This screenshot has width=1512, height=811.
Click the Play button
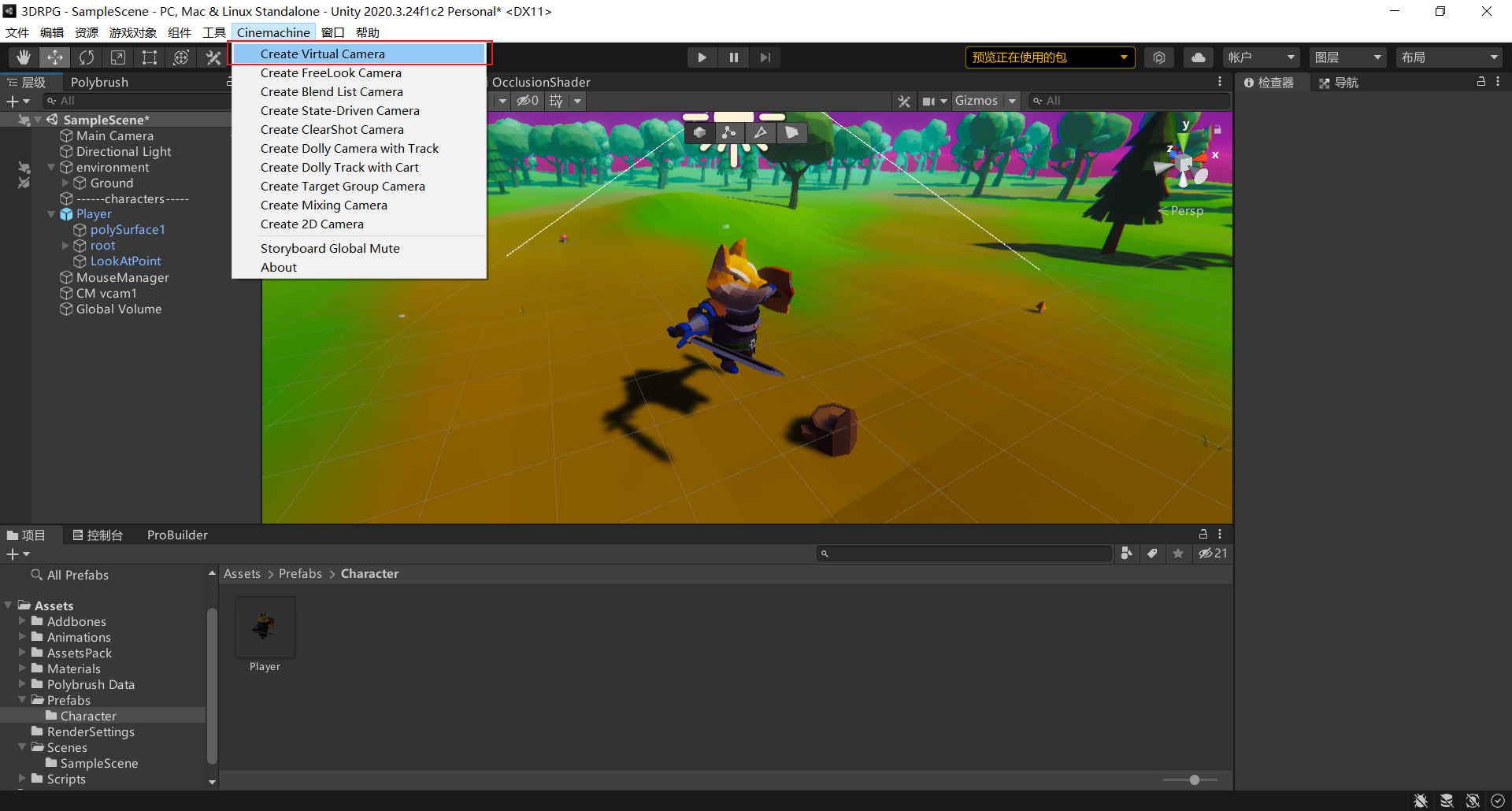click(702, 57)
